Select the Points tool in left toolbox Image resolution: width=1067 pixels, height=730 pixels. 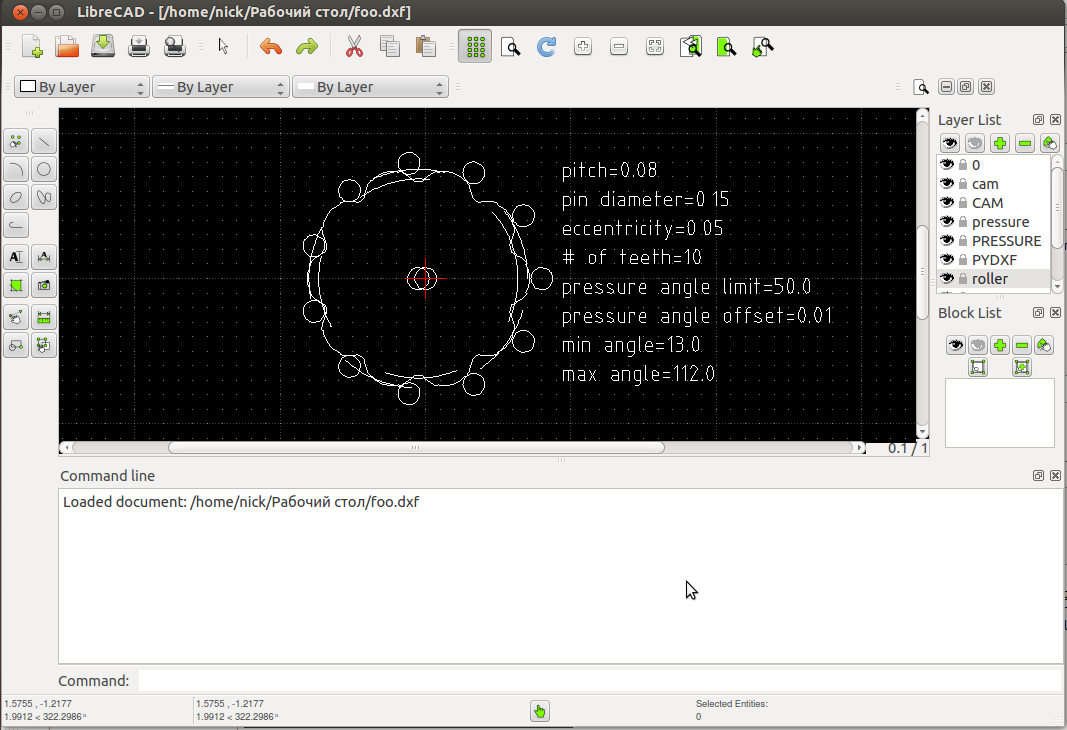pyautogui.click(x=16, y=142)
